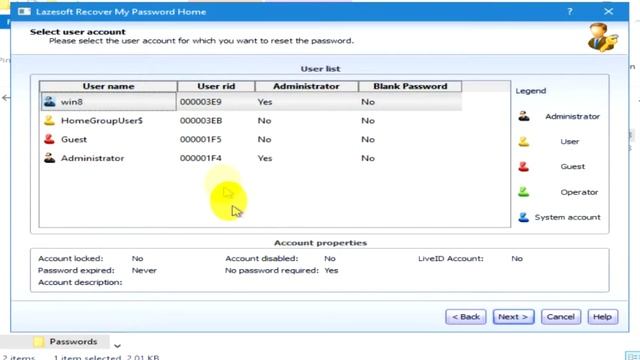Cancel the password recovery wizard
640x360 pixels.
(561, 317)
